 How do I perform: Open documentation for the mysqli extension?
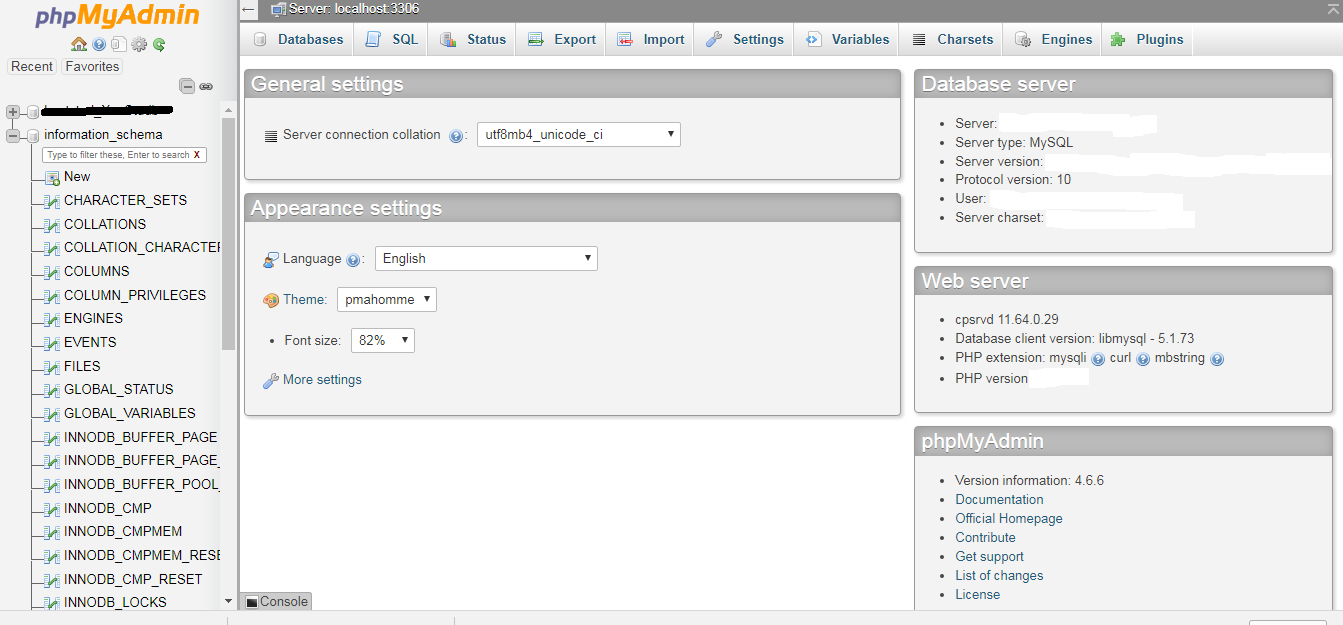coord(1098,358)
